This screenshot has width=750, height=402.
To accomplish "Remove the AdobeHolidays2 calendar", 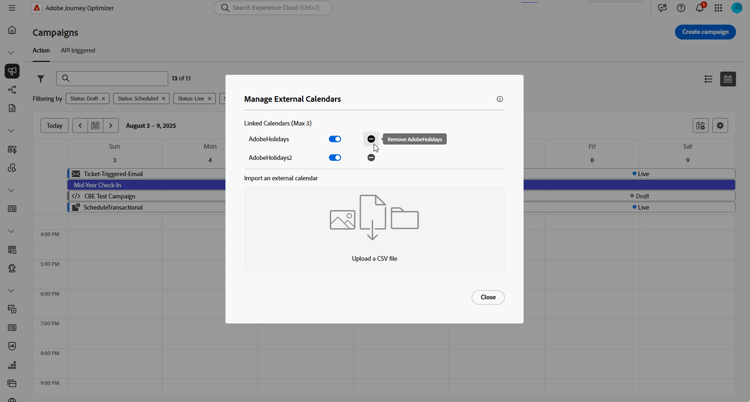I will pyautogui.click(x=371, y=157).
